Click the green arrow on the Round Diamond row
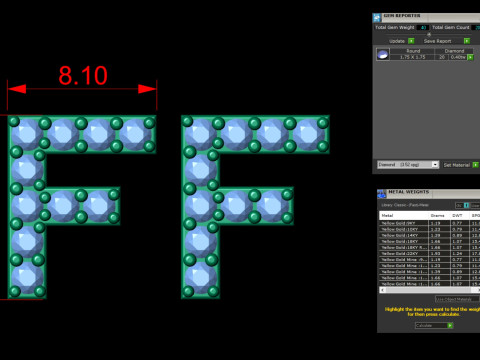Viewport: 480px width, 360px height. (x=470, y=57)
